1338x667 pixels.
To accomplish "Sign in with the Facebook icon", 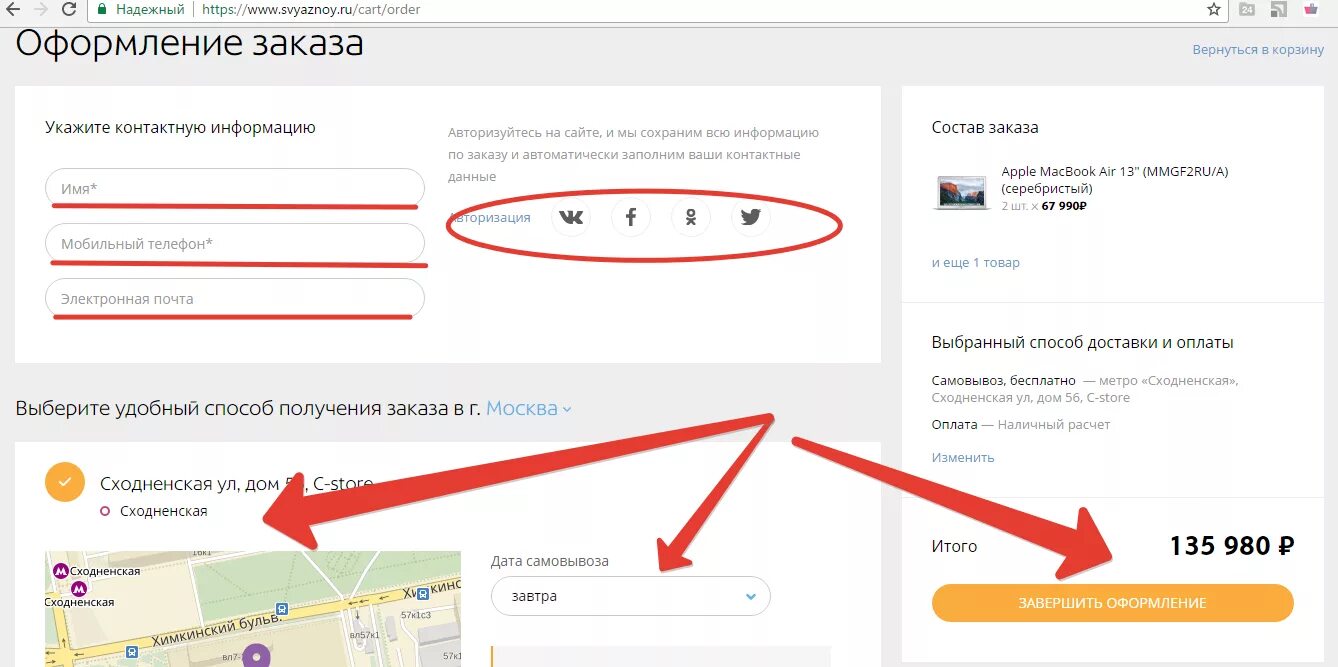I will pos(631,217).
